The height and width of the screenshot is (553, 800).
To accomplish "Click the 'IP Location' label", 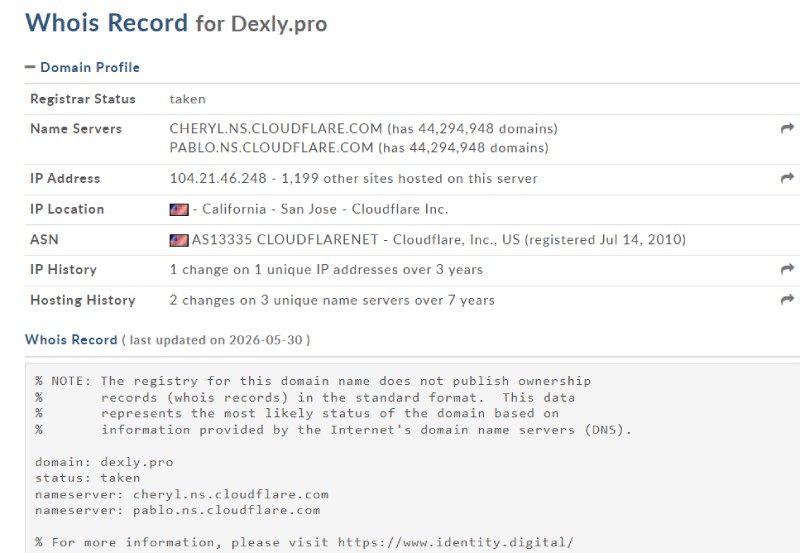I will [67, 209].
